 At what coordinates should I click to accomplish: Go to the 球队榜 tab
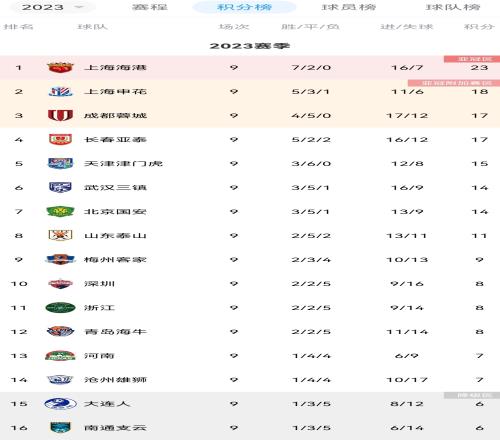pyautogui.click(x=453, y=7)
